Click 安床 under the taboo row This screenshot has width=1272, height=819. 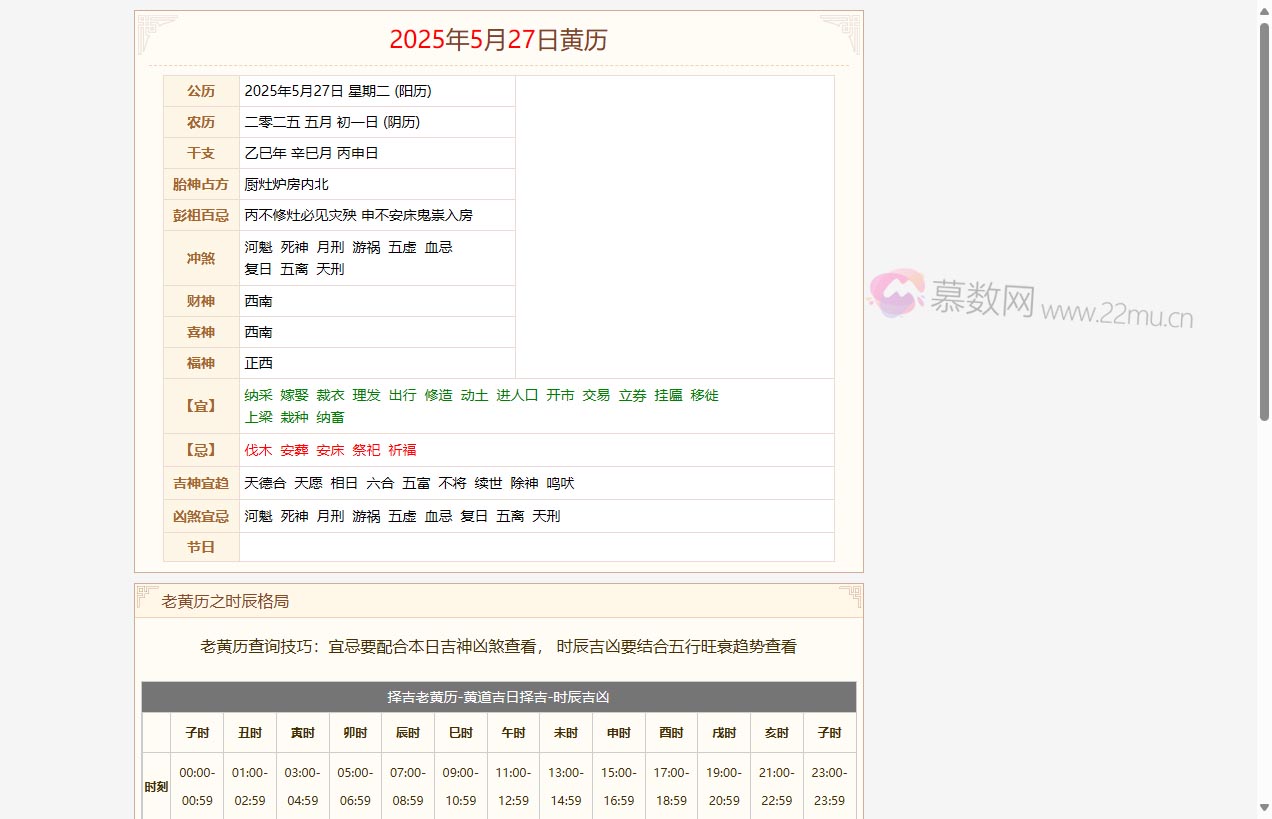330,450
